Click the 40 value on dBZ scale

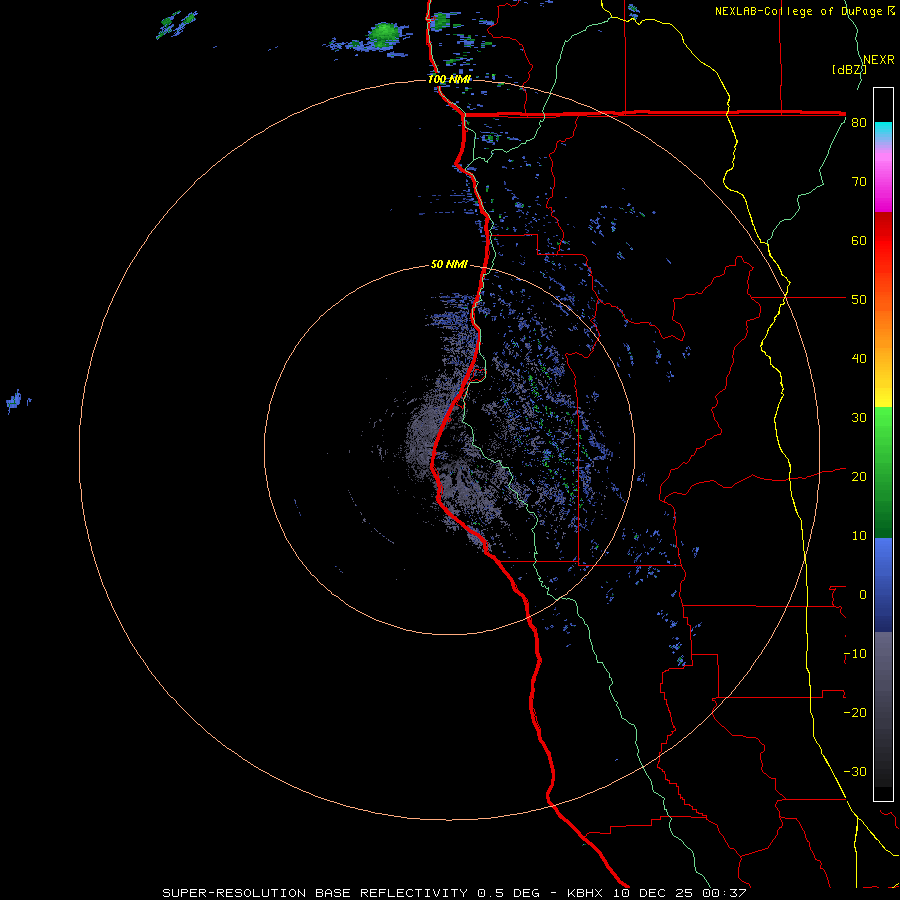859,359
